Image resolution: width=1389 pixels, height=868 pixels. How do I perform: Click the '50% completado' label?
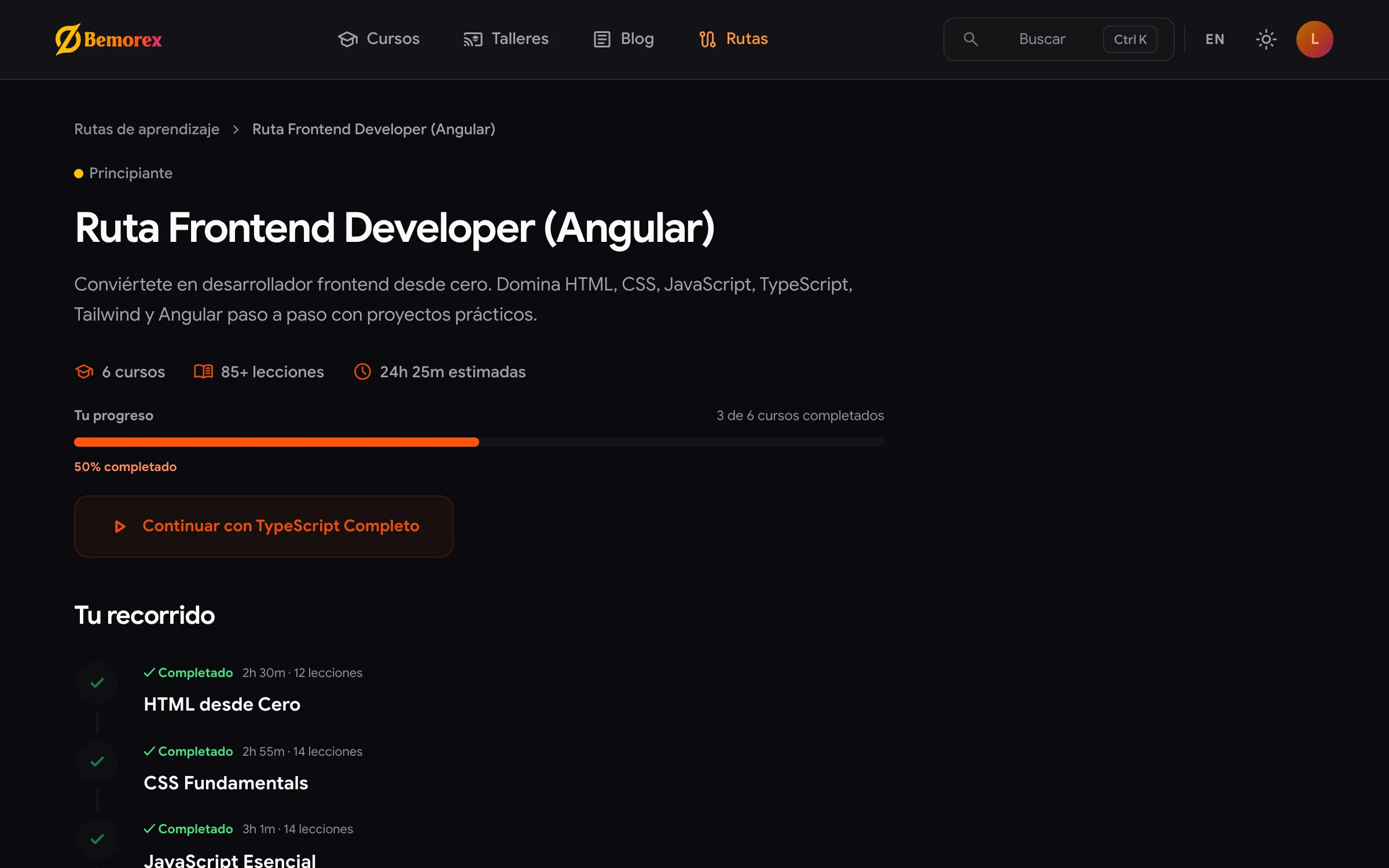tap(125, 466)
